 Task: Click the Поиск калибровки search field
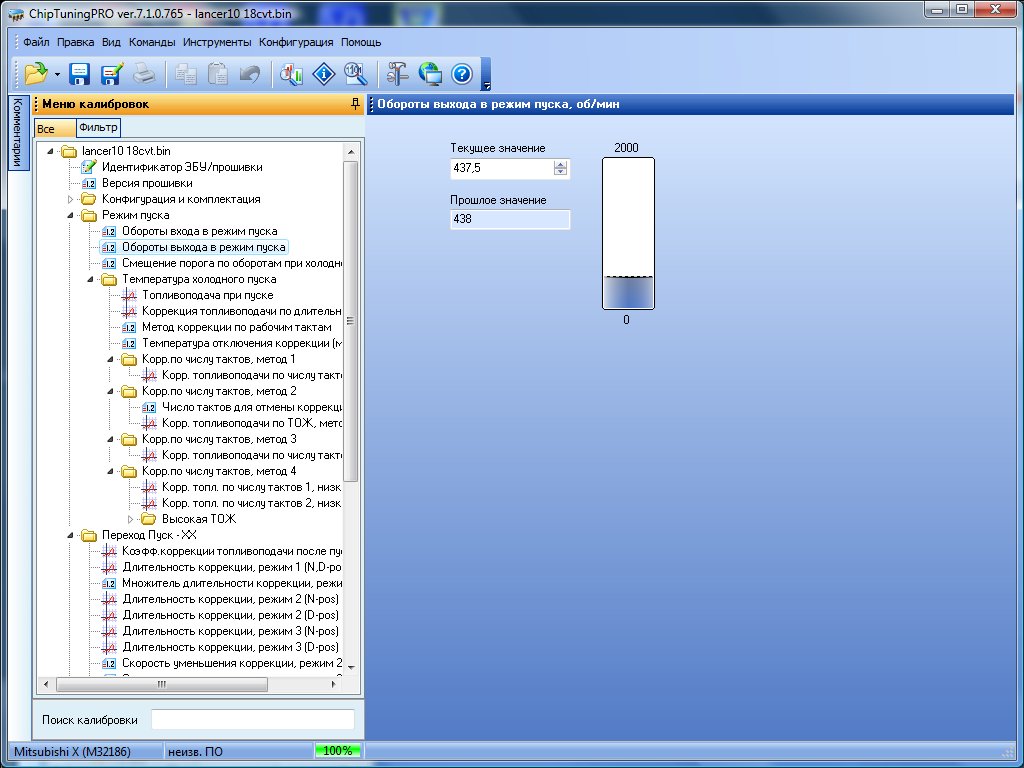point(252,720)
